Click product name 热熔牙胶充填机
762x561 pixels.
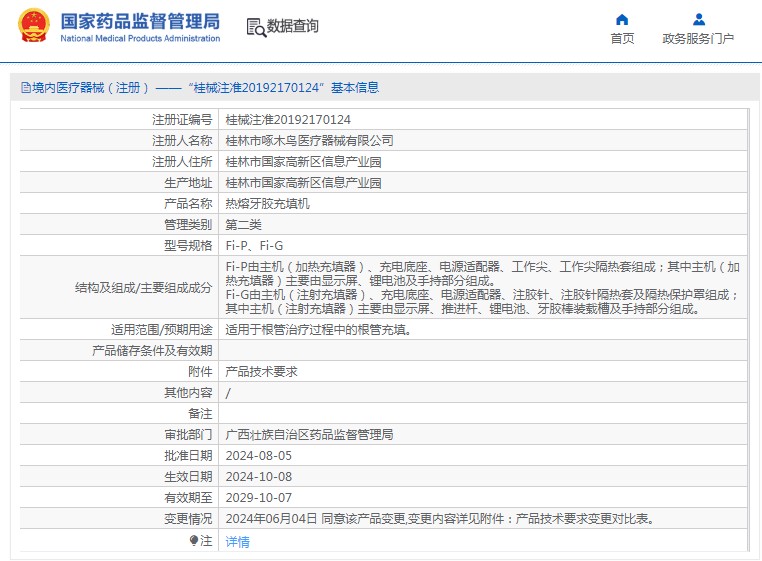coord(267,203)
